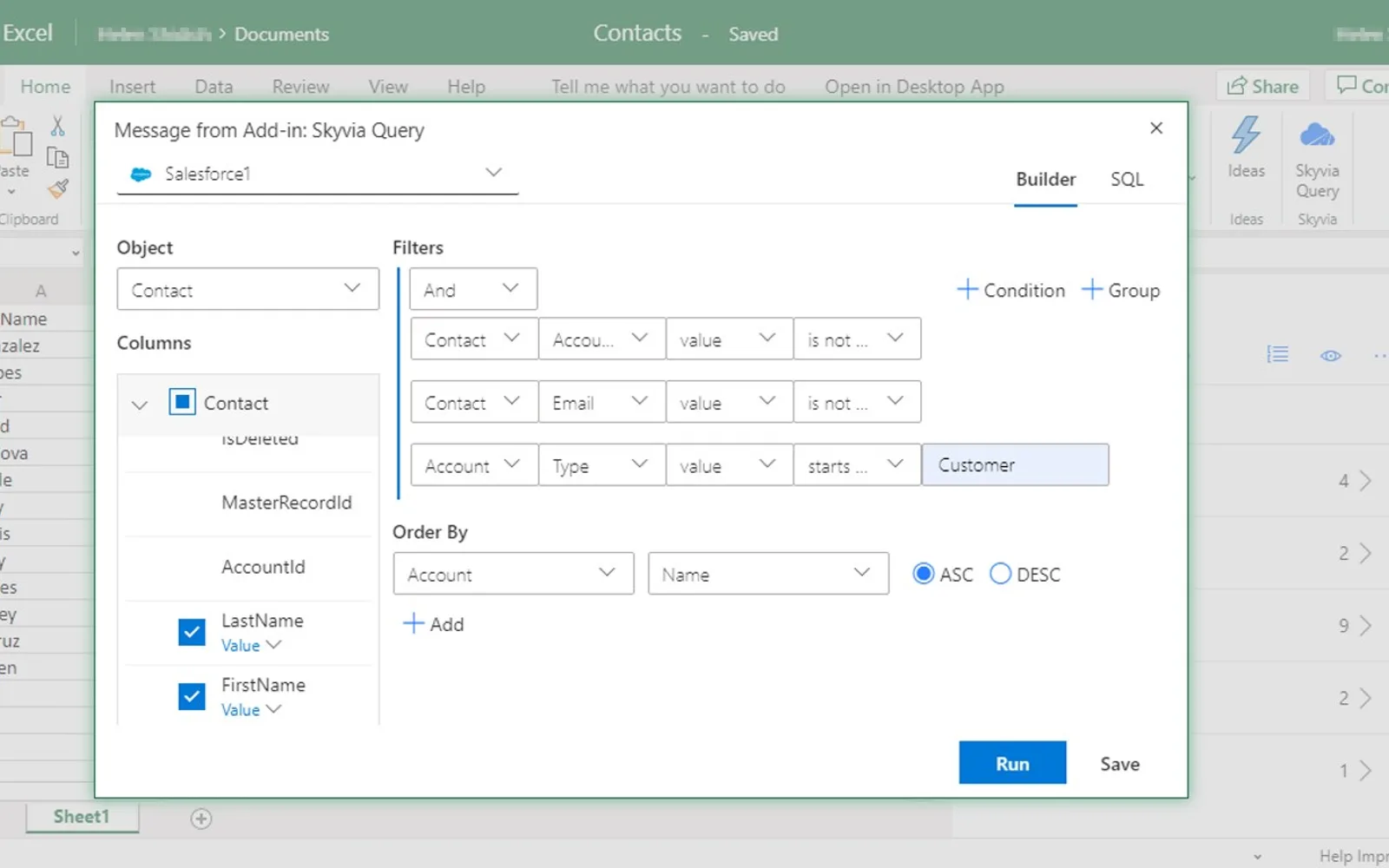Click the Paste clipboard icon

[x=16, y=137]
